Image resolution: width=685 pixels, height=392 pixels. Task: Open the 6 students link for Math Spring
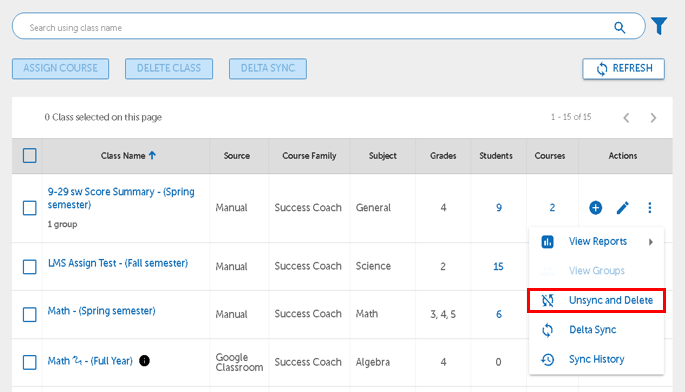498,314
